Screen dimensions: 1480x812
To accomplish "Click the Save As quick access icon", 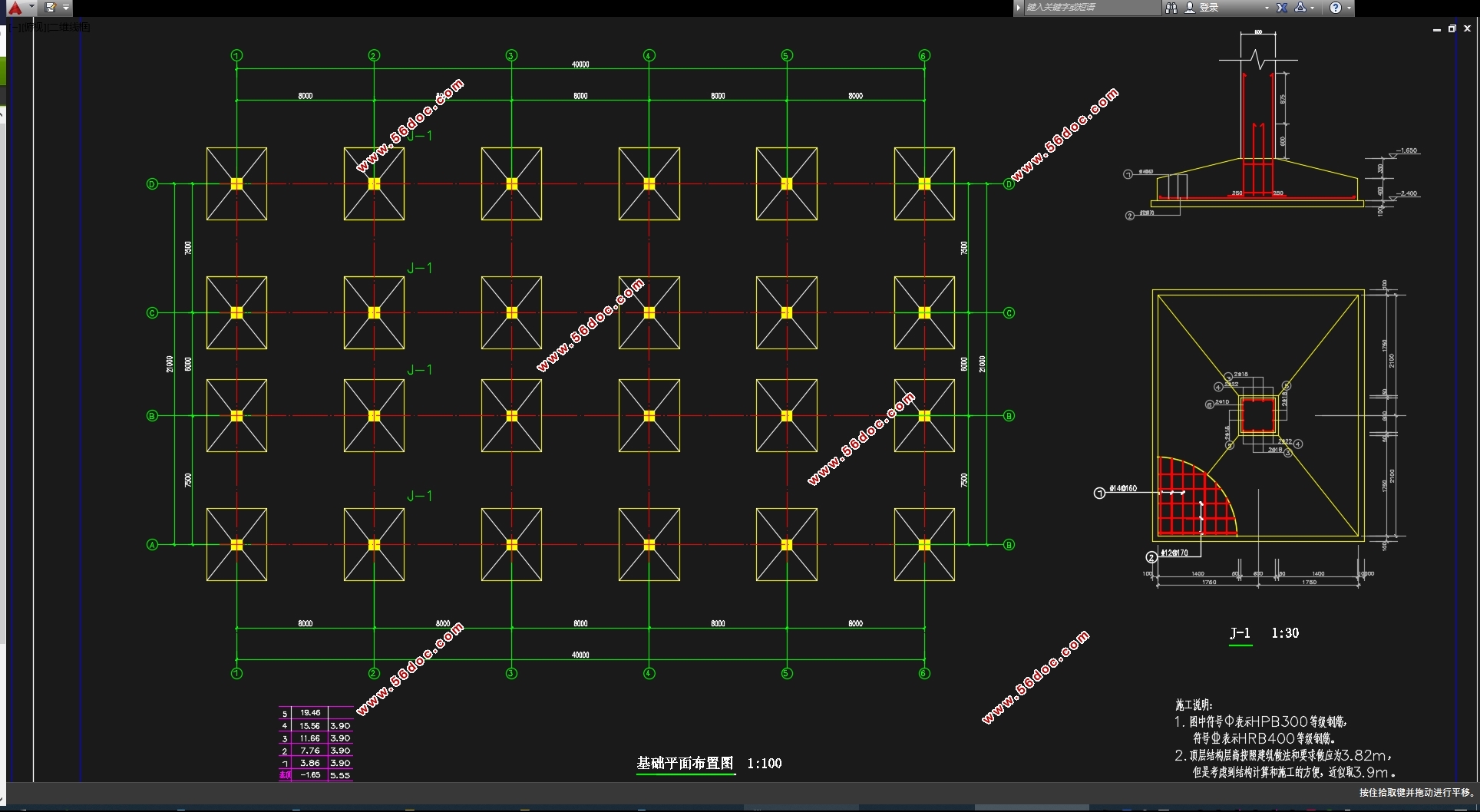I will (x=50, y=8).
